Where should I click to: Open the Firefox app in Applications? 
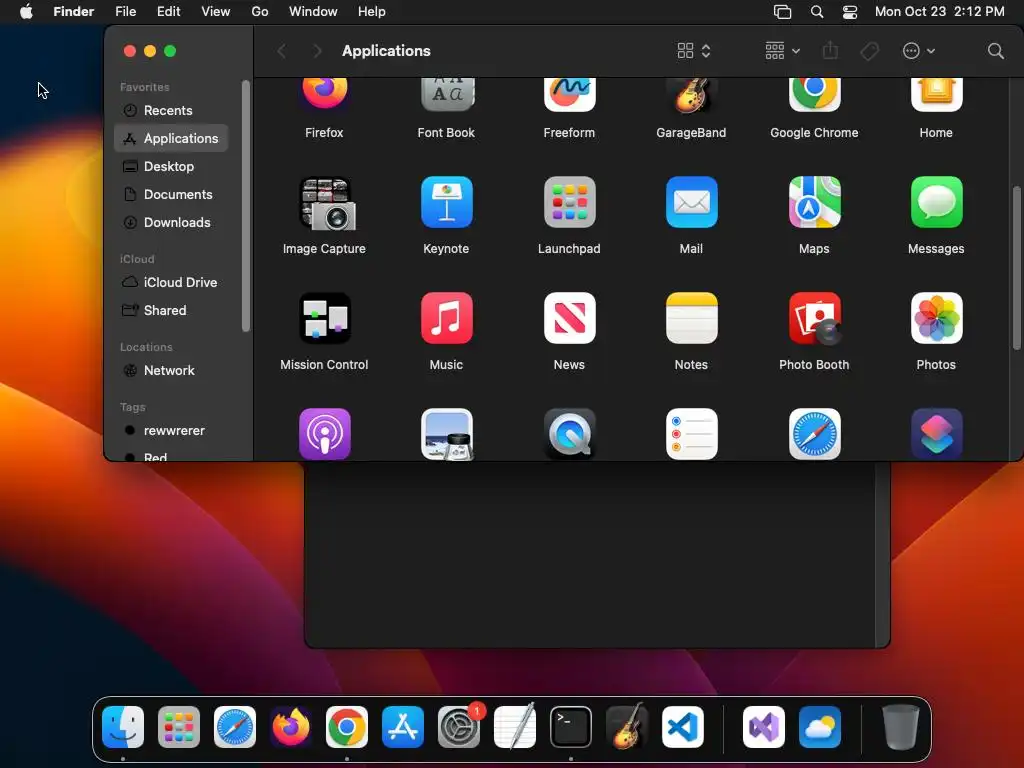pyautogui.click(x=325, y=95)
